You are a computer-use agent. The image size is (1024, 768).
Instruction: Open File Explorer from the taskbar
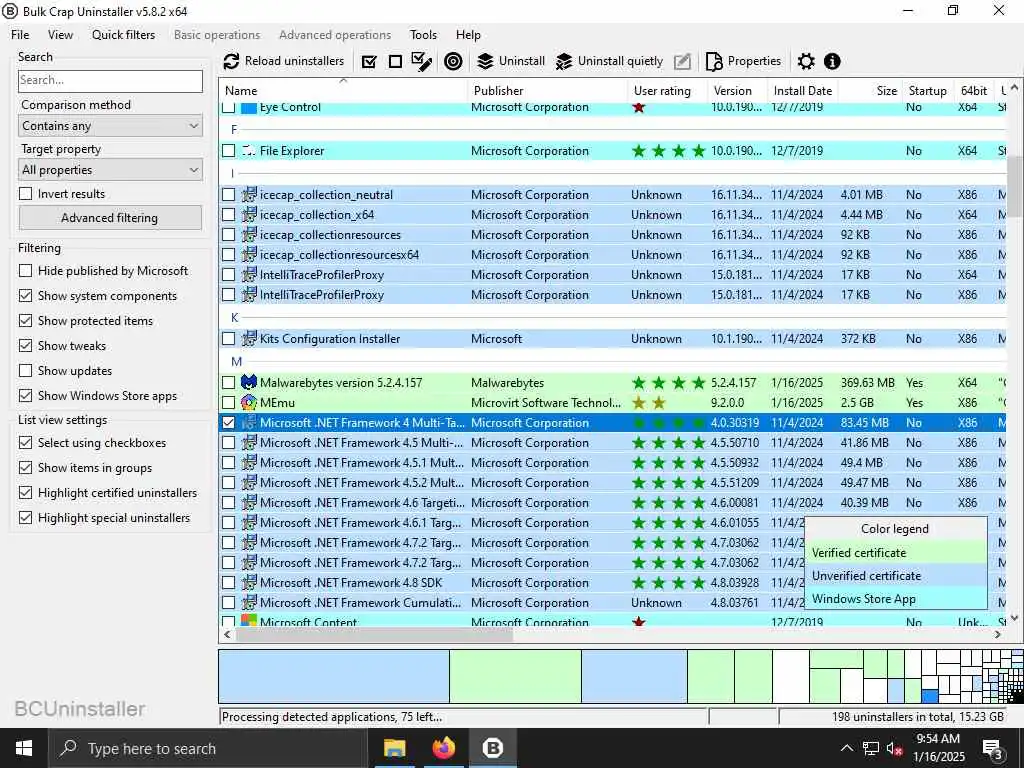[394, 748]
